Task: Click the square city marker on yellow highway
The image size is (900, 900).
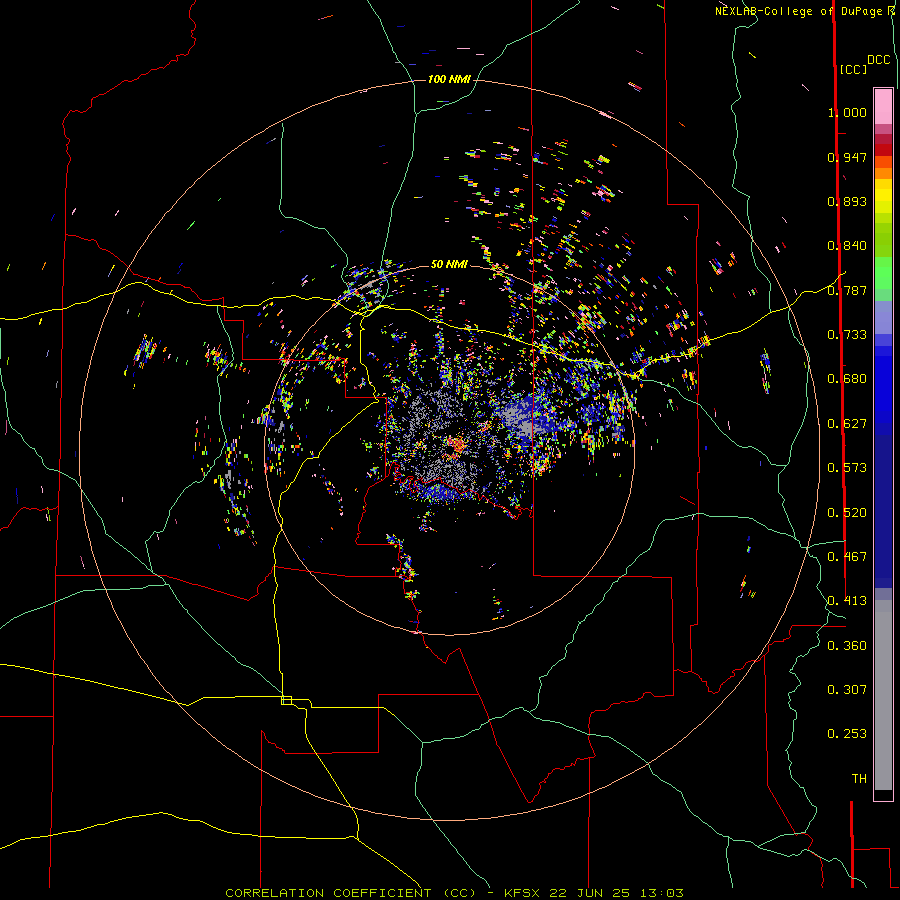Action: 286,700
